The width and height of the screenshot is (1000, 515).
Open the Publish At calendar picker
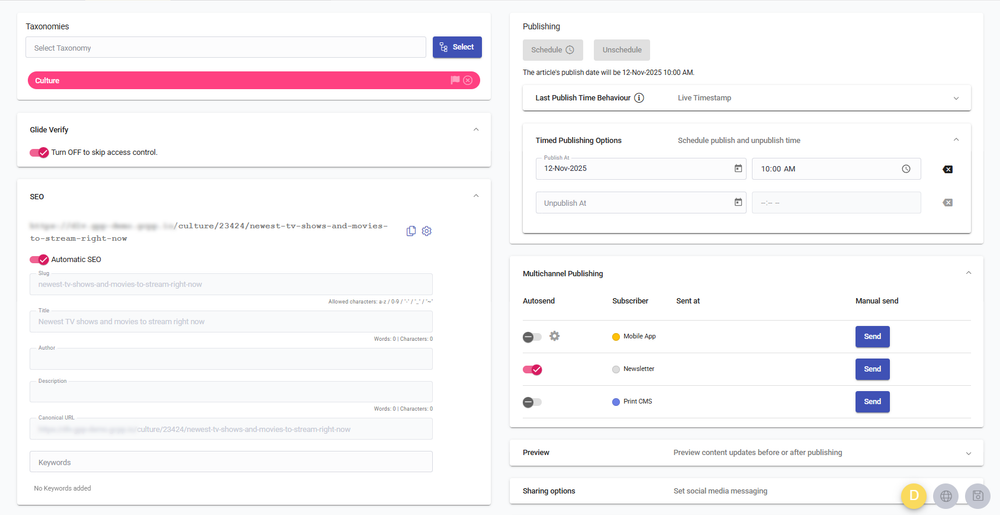(x=738, y=169)
